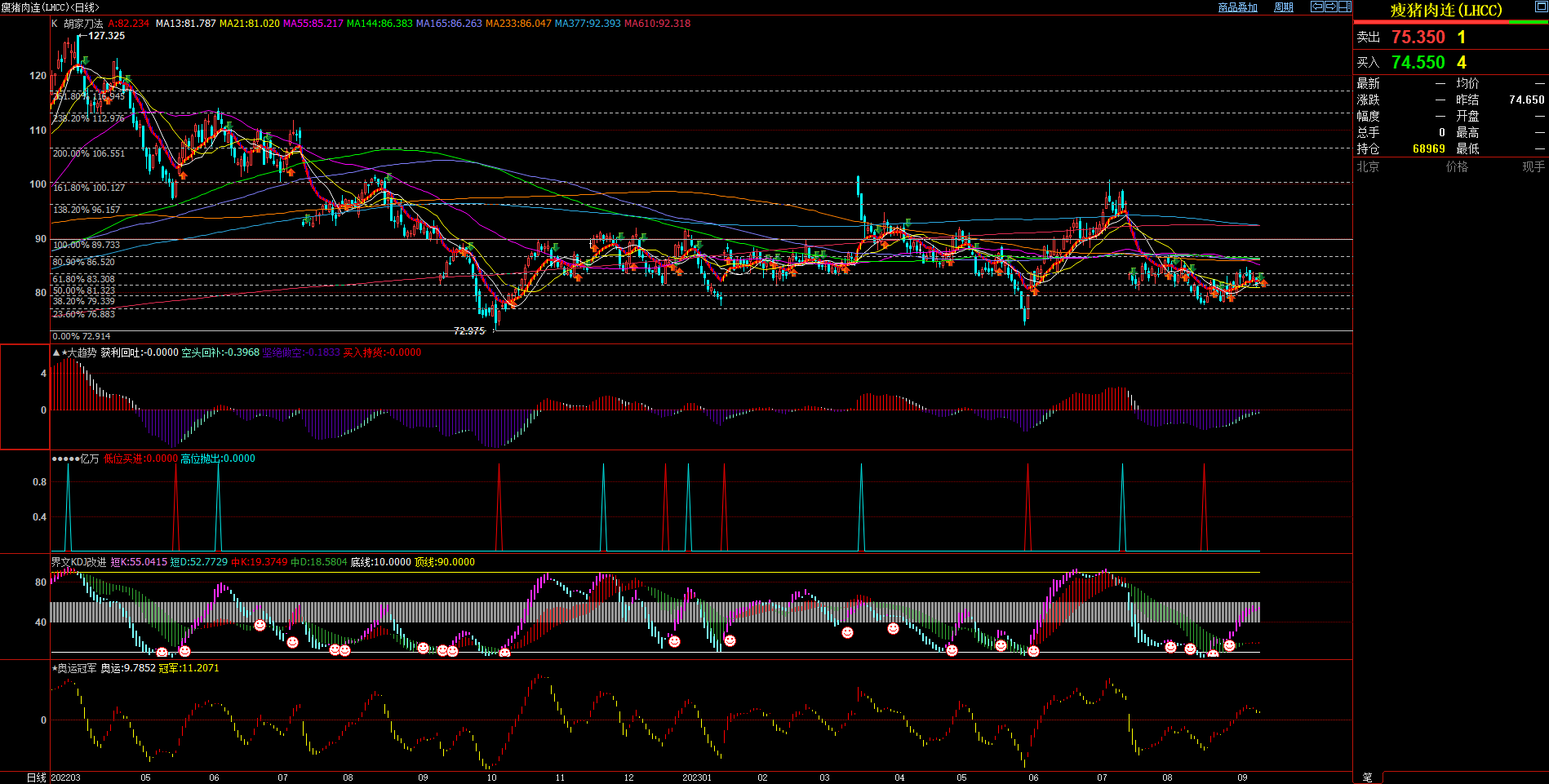Image resolution: width=1549 pixels, height=784 pixels.
Task: Toggle the magenta MA55 legend entry
Action: tap(313, 24)
